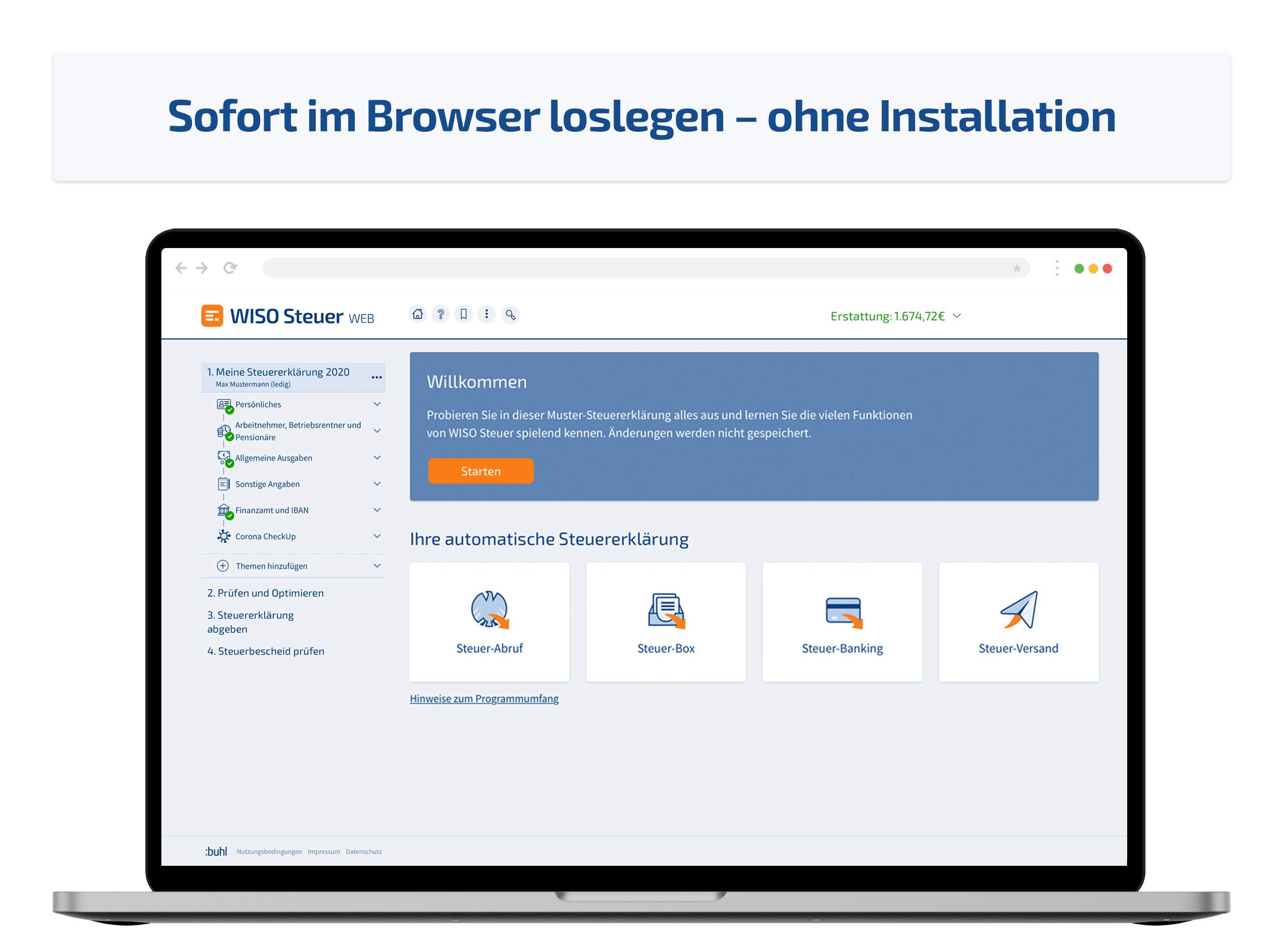Click the magnifier search icon
Viewport: 1283px width, 952px height.
click(510, 315)
